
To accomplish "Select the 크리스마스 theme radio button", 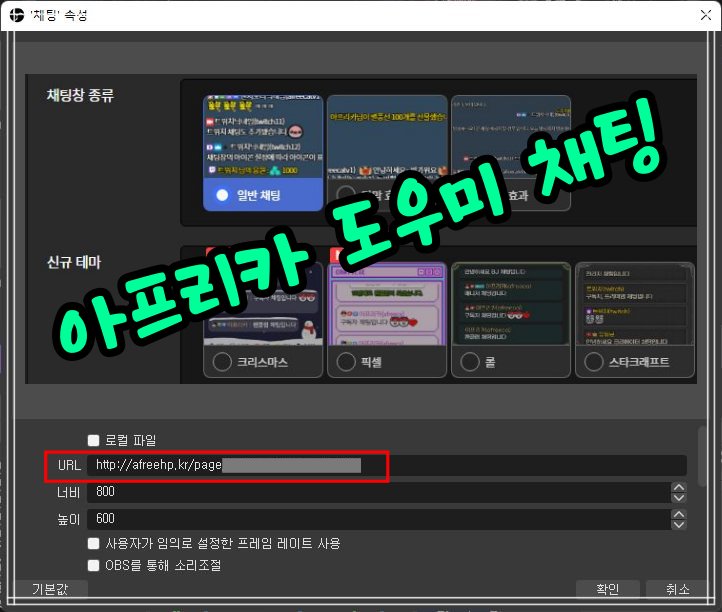I will click(x=222, y=362).
